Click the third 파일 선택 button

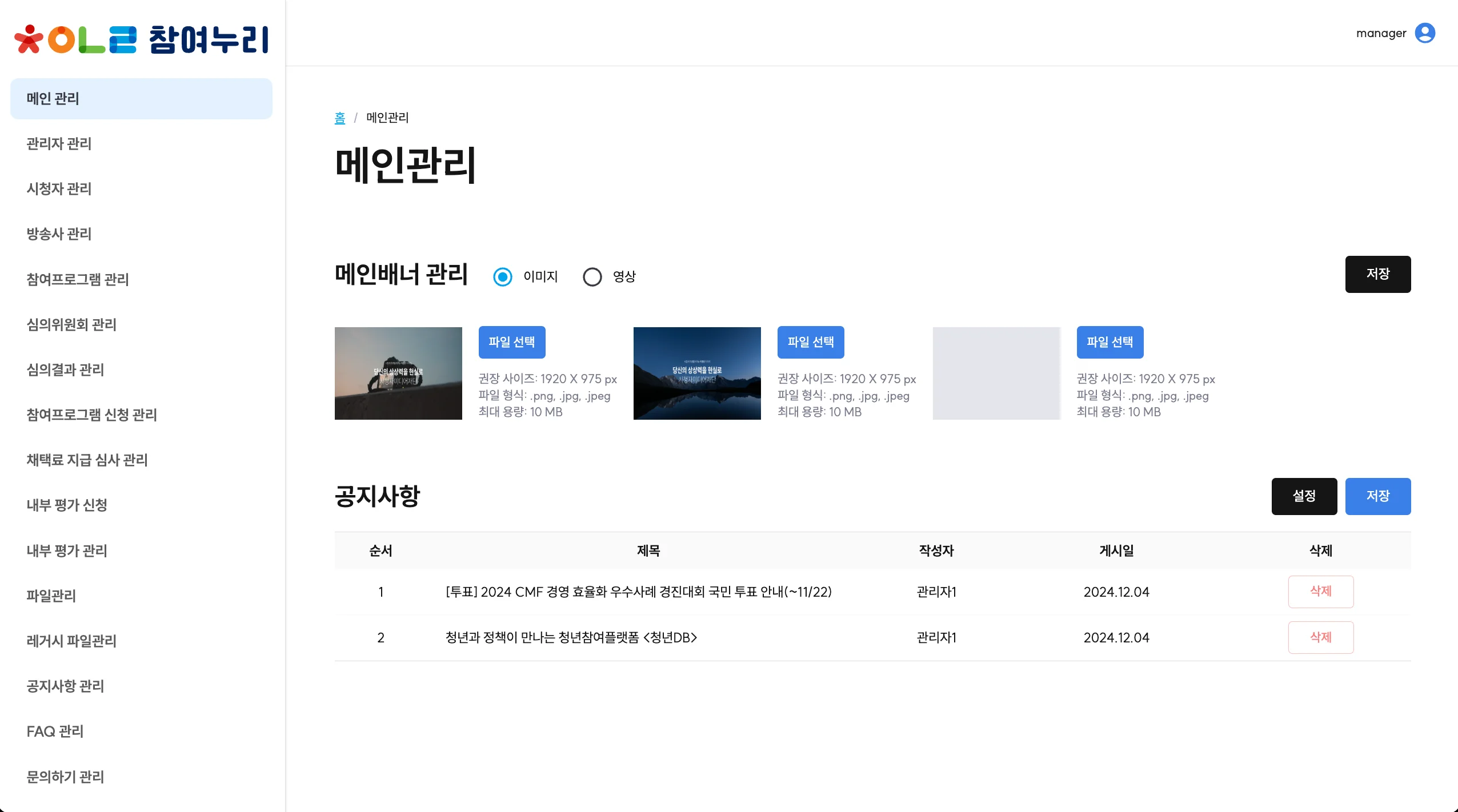[1109, 342]
